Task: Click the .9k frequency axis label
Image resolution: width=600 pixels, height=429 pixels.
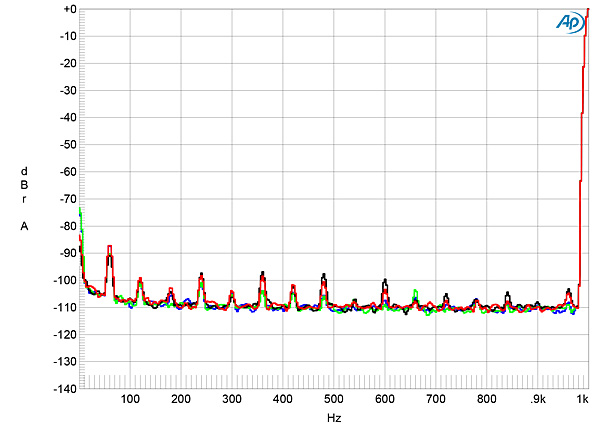Action: tap(538, 400)
